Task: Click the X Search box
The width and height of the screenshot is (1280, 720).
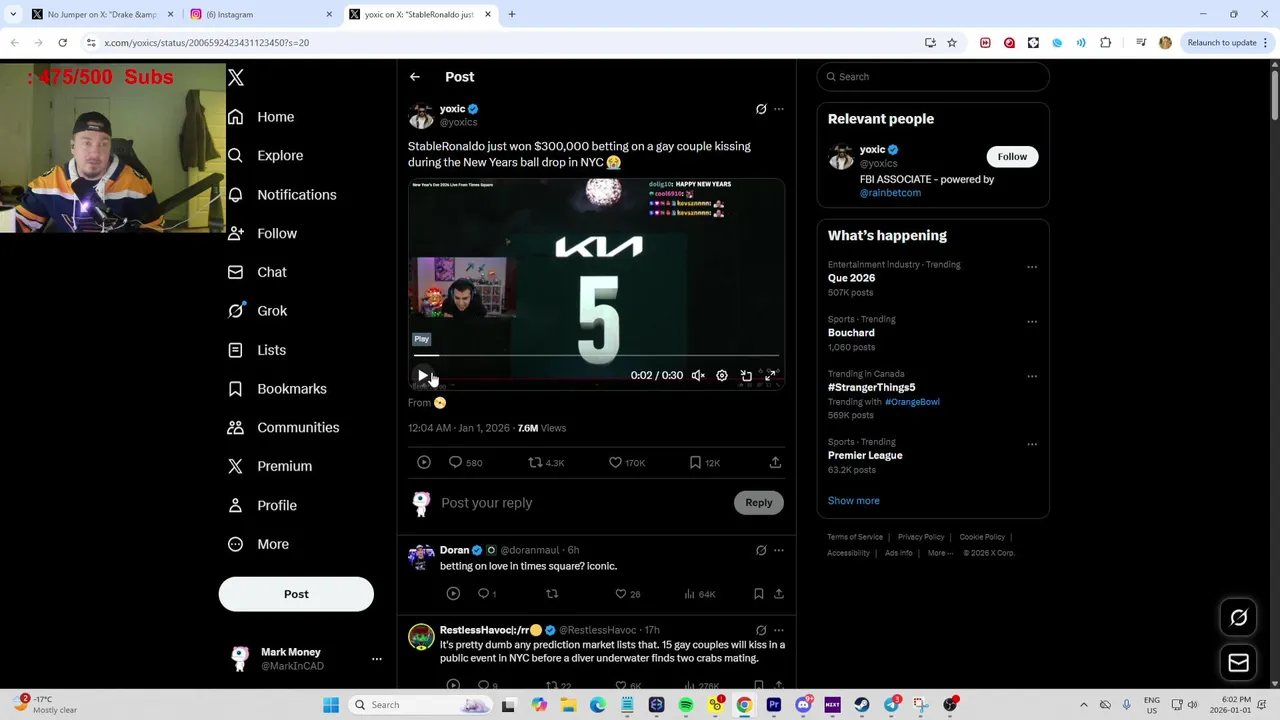Action: 933,77
